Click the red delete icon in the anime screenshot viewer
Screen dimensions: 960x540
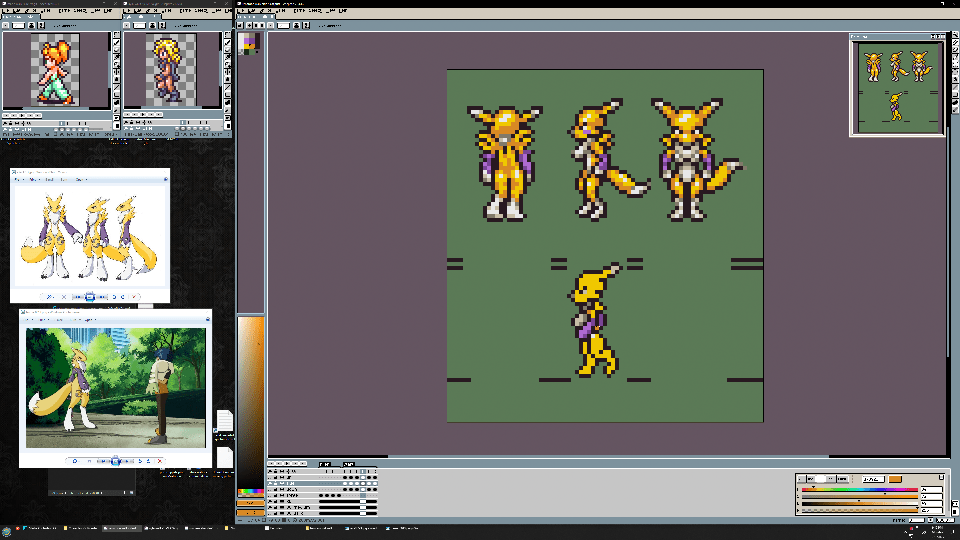(160, 461)
